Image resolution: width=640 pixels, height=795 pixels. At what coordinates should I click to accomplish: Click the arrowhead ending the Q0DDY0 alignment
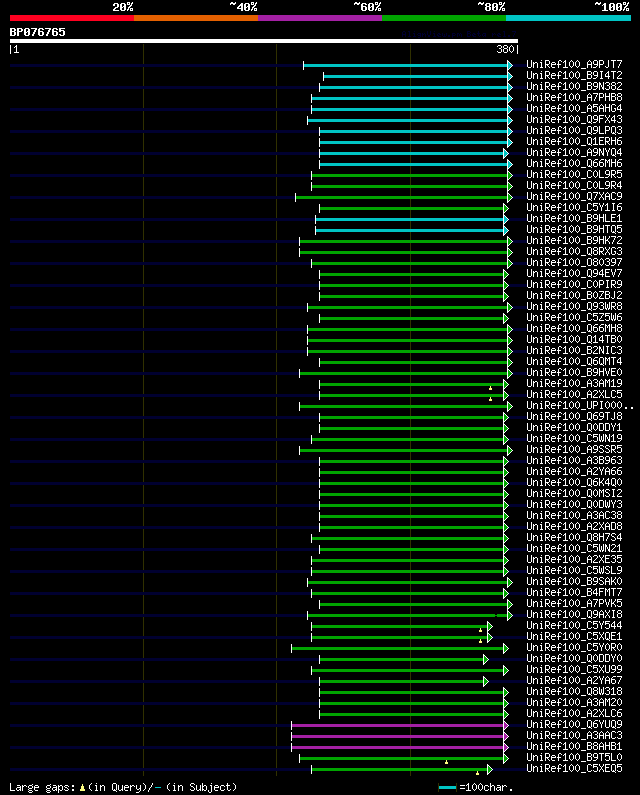tap(486, 659)
